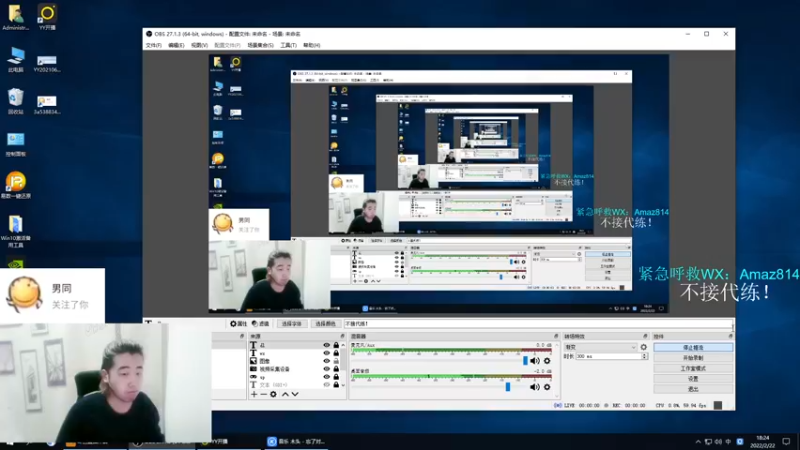Open 工具(T) menu
This screenshot has height=450, width=800.
tap(288, 45)
